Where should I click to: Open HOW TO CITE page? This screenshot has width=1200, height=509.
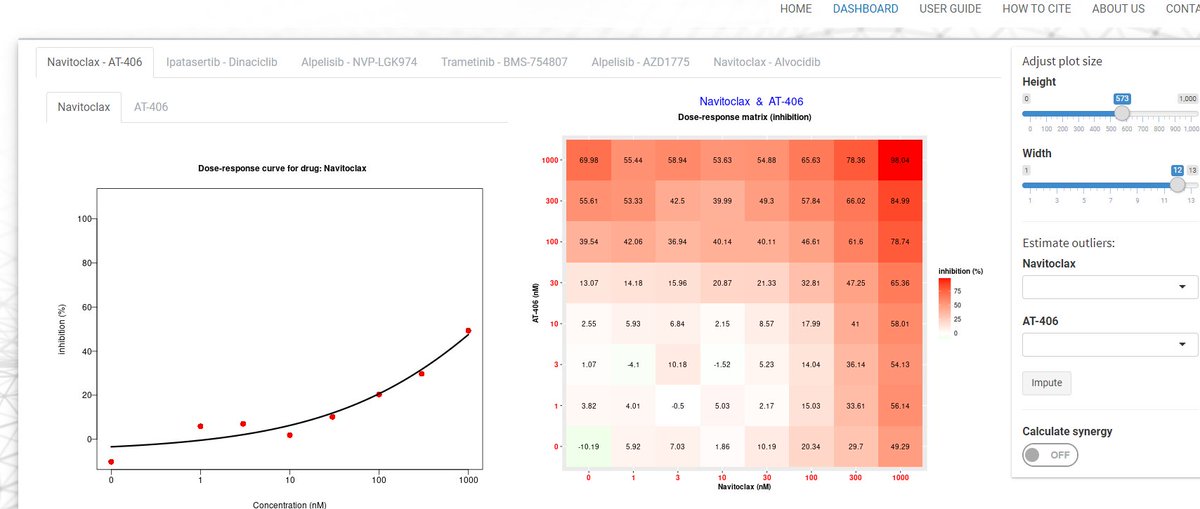coord(1036,9)
